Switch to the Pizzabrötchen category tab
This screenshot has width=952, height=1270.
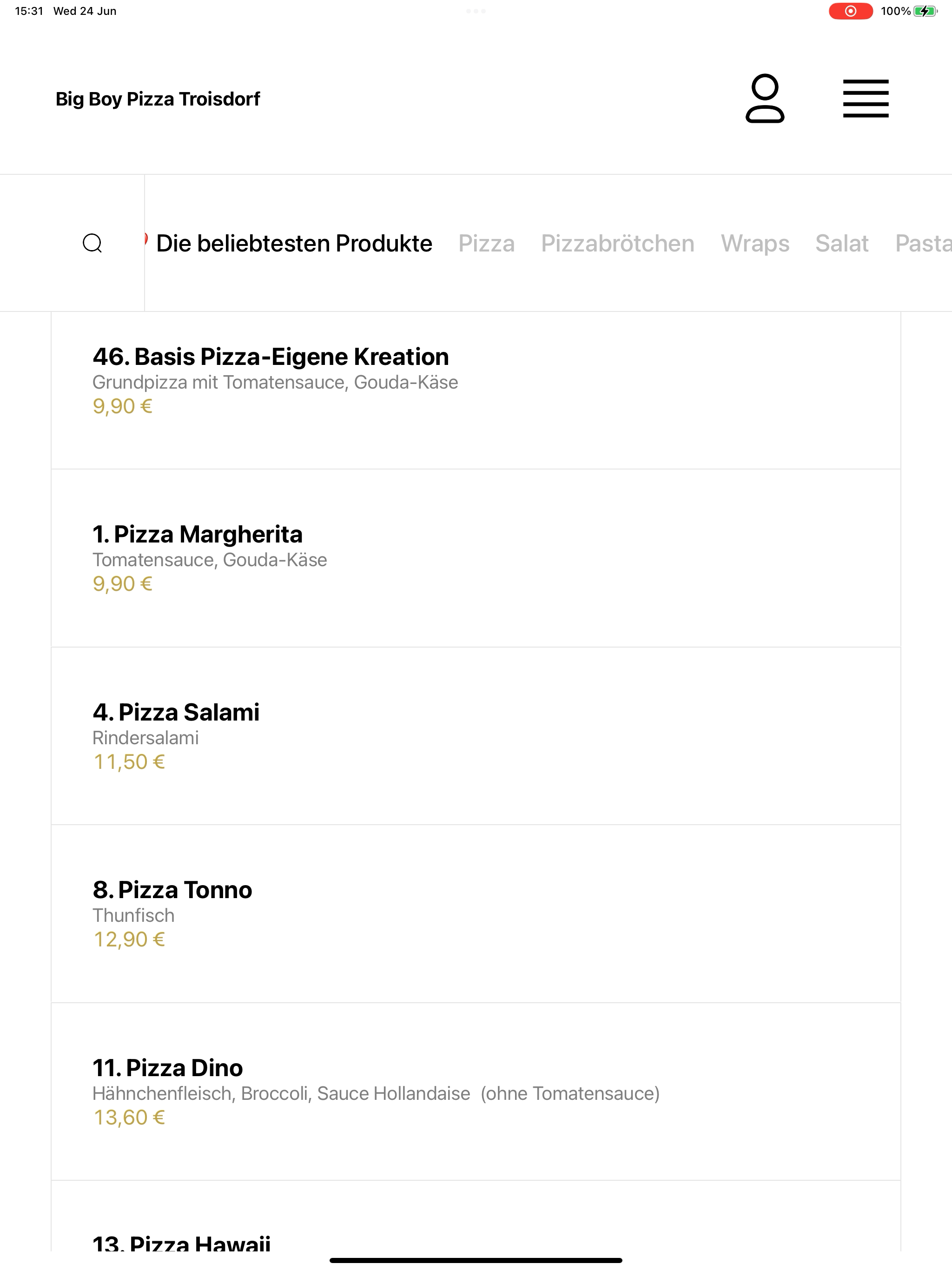point(618,244)
